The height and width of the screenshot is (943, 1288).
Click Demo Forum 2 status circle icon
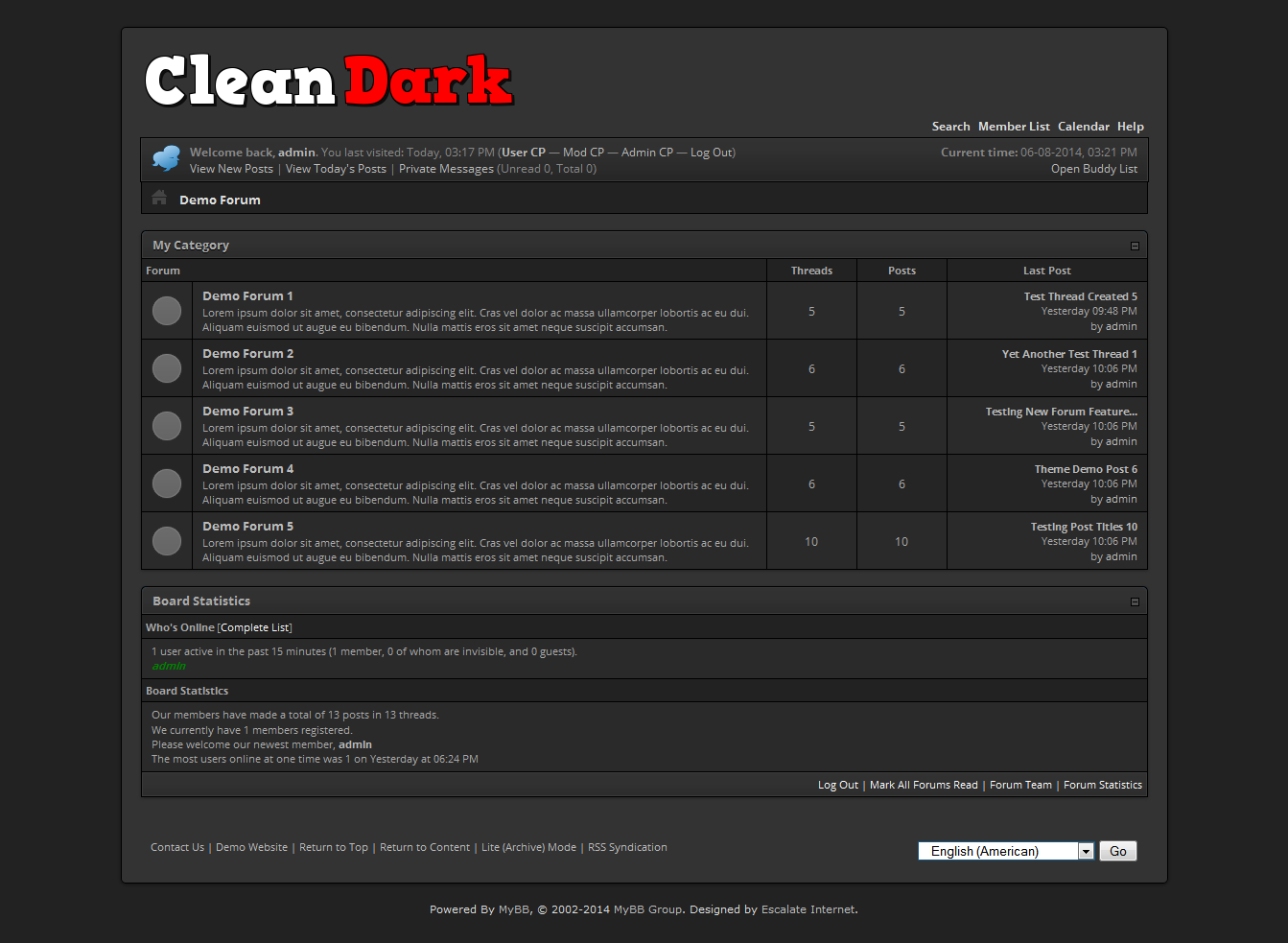pyautogui.click(x=167, y=368)
